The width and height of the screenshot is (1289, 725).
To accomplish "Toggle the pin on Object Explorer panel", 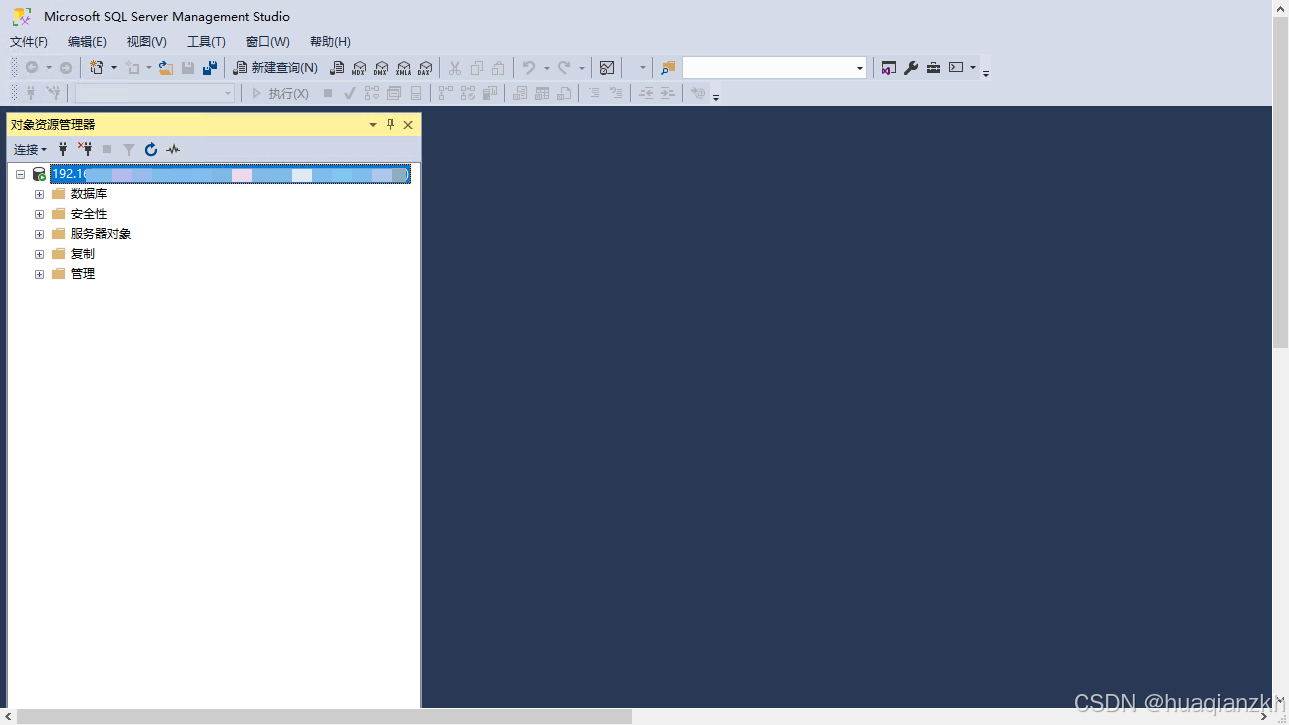I will click(x=390, y=125).
